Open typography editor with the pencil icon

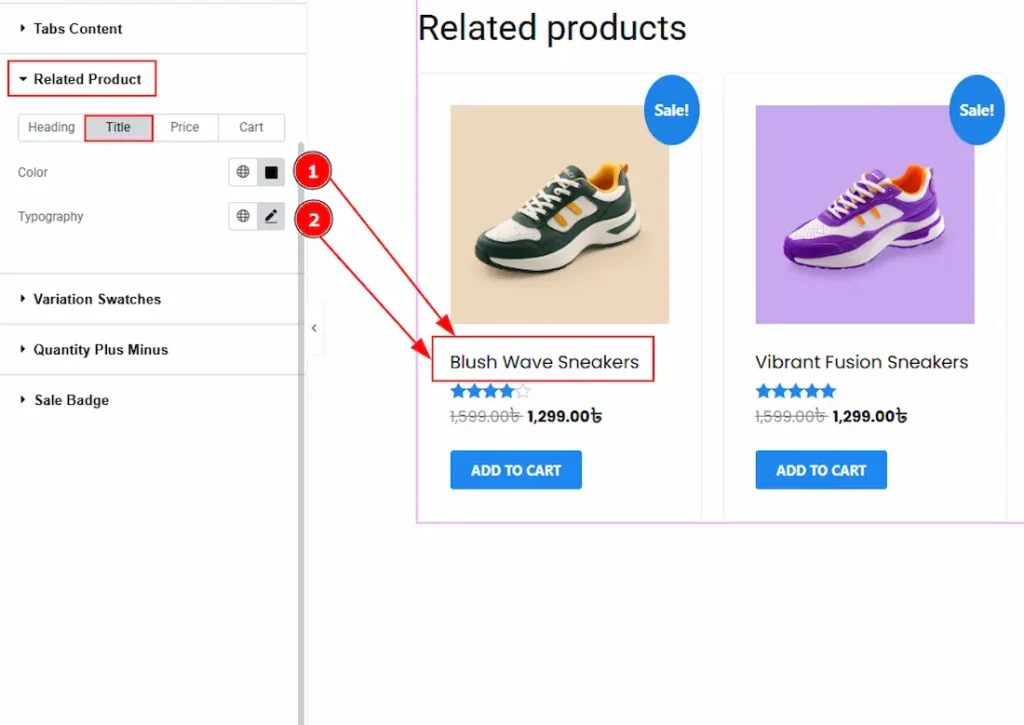[271, 216]
